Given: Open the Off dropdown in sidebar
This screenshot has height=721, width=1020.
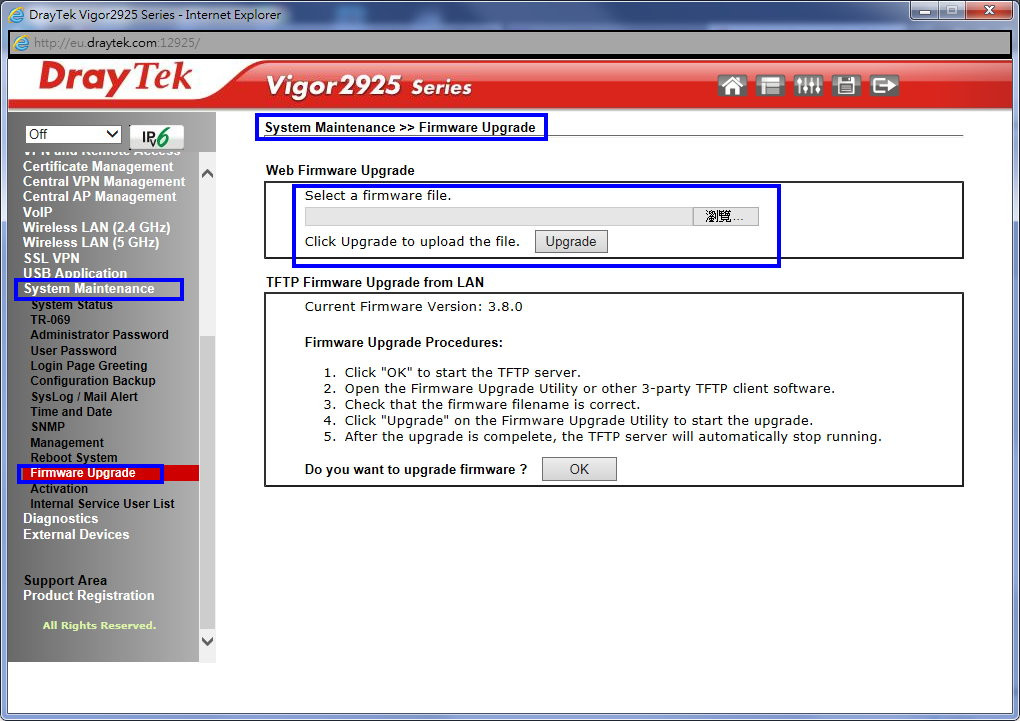Looking at the screenshot, I should [x=73, y=134].
